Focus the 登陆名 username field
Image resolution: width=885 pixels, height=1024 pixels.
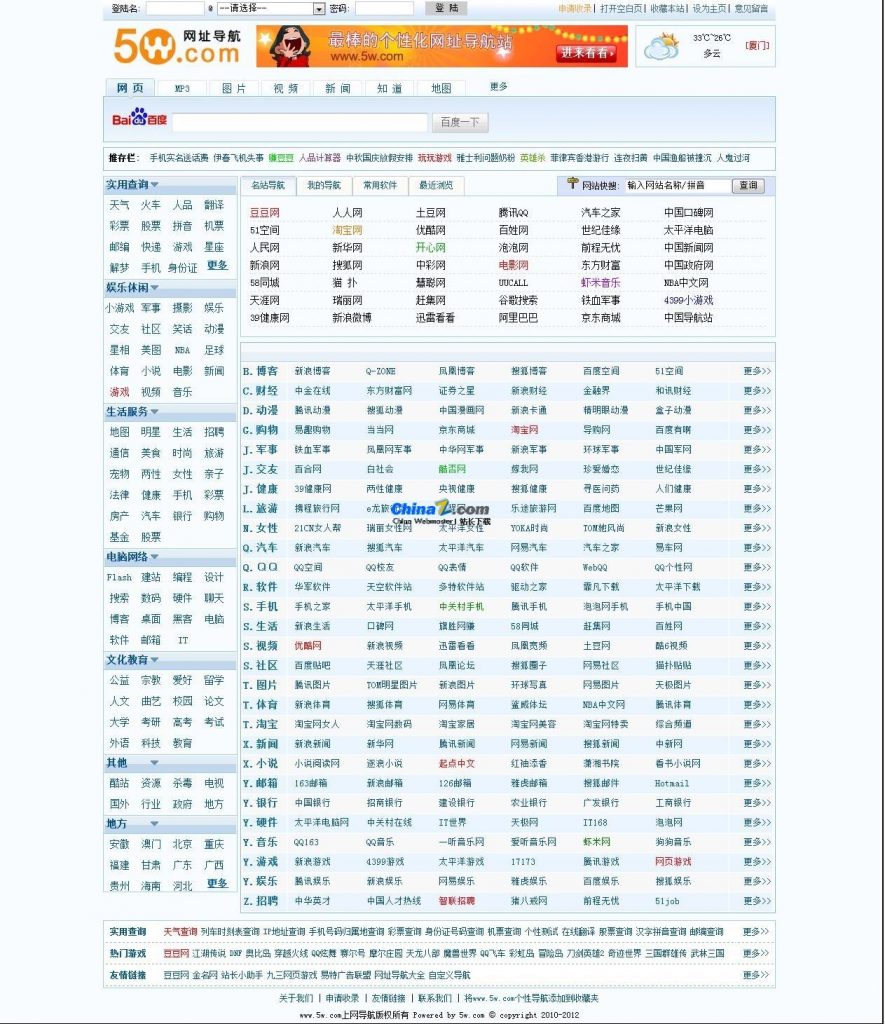175,8
